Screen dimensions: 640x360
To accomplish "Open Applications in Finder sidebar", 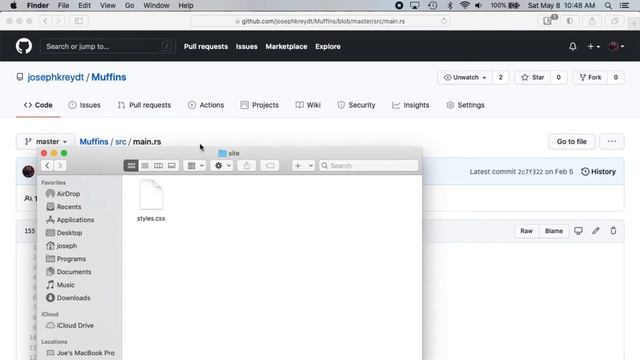I will click(x=70, y=220).
